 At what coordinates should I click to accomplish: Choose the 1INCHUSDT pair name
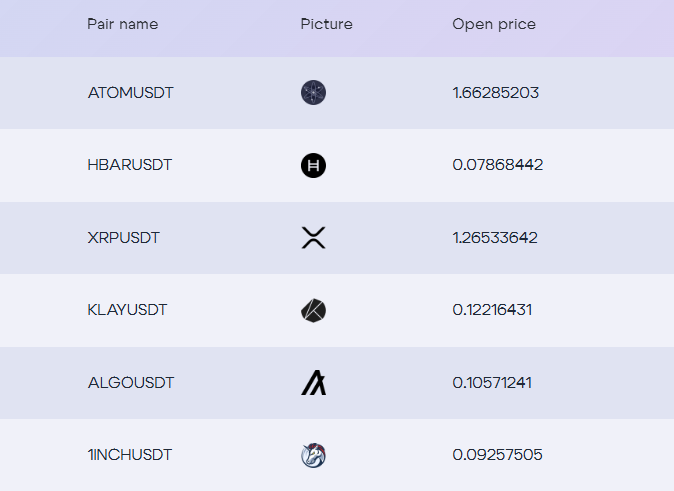130,455
